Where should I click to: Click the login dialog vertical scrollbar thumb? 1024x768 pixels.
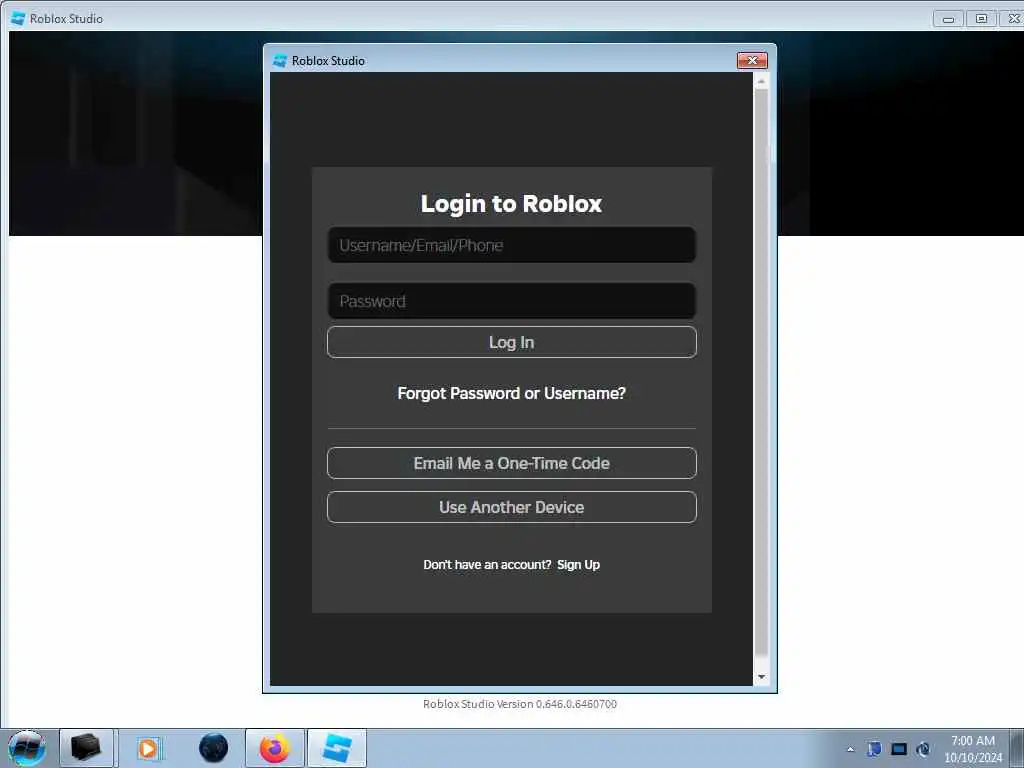click(x=761, y=372)
